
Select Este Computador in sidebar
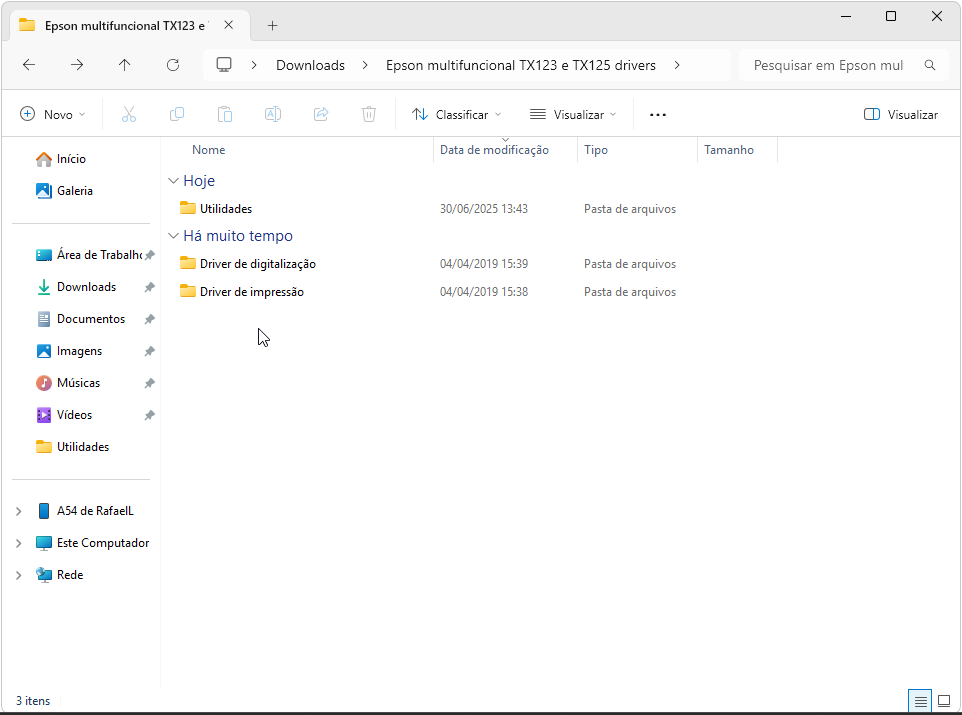pyautogui.click(x=93, y=543)
